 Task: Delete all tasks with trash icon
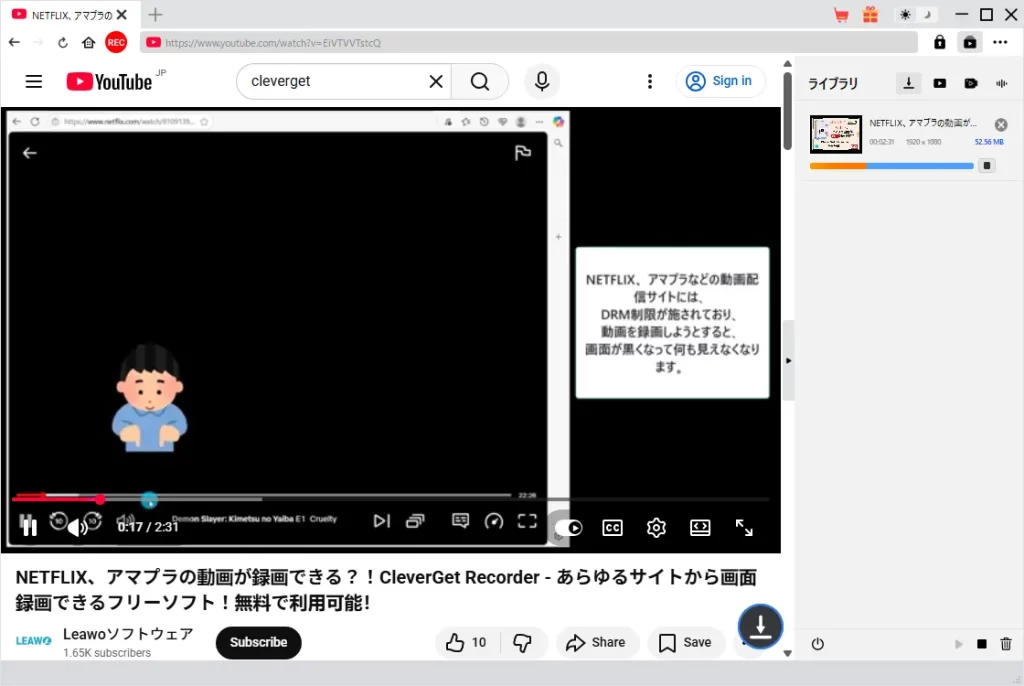pos(1006,645)
